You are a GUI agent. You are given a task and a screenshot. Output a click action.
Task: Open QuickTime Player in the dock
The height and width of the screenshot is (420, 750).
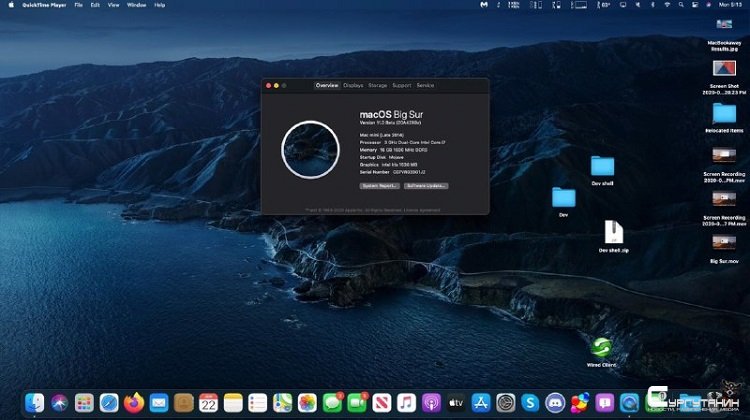[629, 403]
